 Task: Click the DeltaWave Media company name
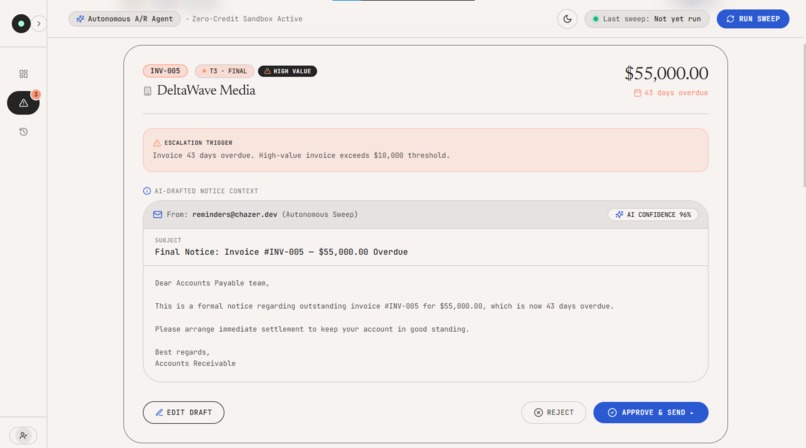tap(206, 90)
